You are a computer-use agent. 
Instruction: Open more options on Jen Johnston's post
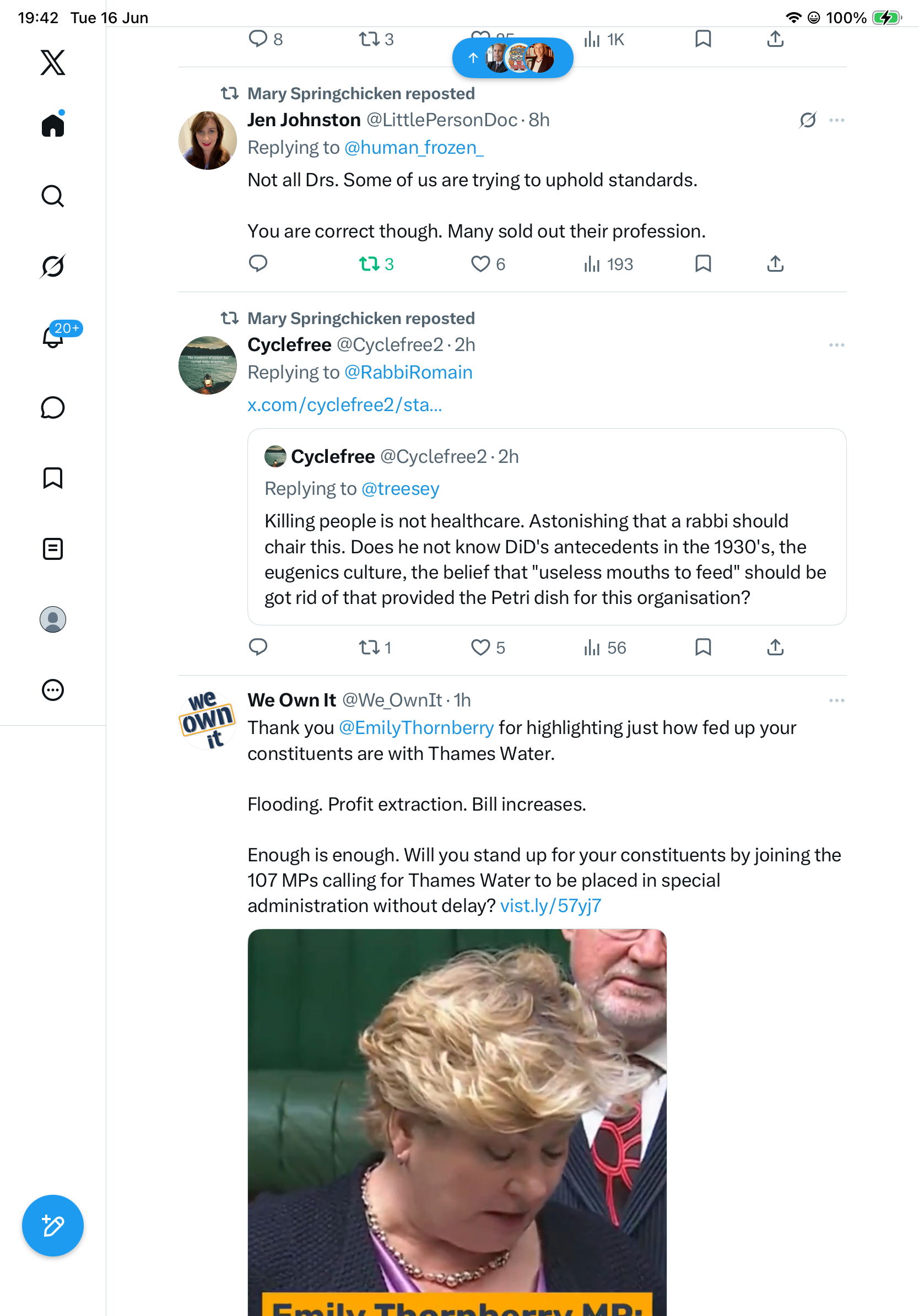pos(836,120)
